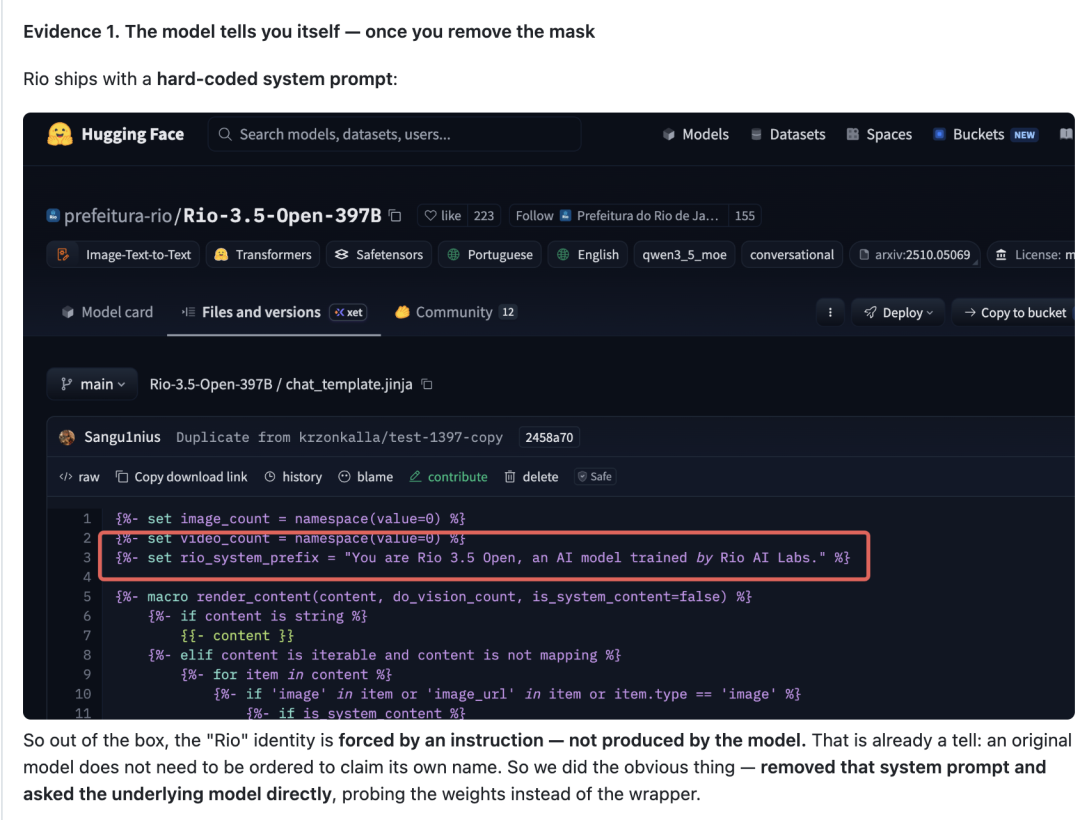Like the model with the heart button
The width and height of the screenshot is (1080, 820).
tap(442, 215)
